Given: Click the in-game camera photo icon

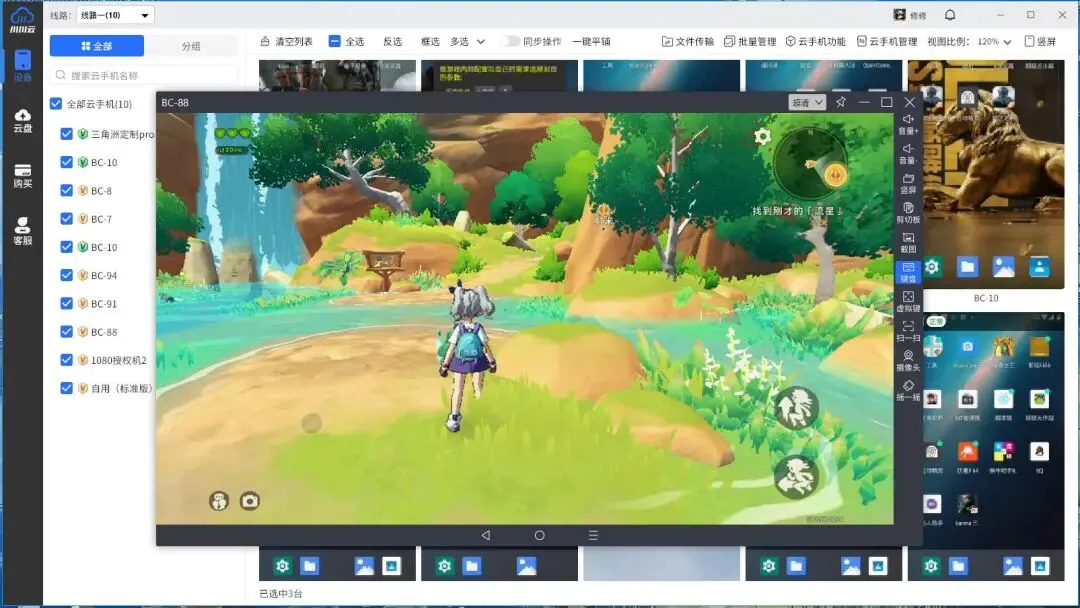Looking at the screenshot, I should click(x=249, y=501).
